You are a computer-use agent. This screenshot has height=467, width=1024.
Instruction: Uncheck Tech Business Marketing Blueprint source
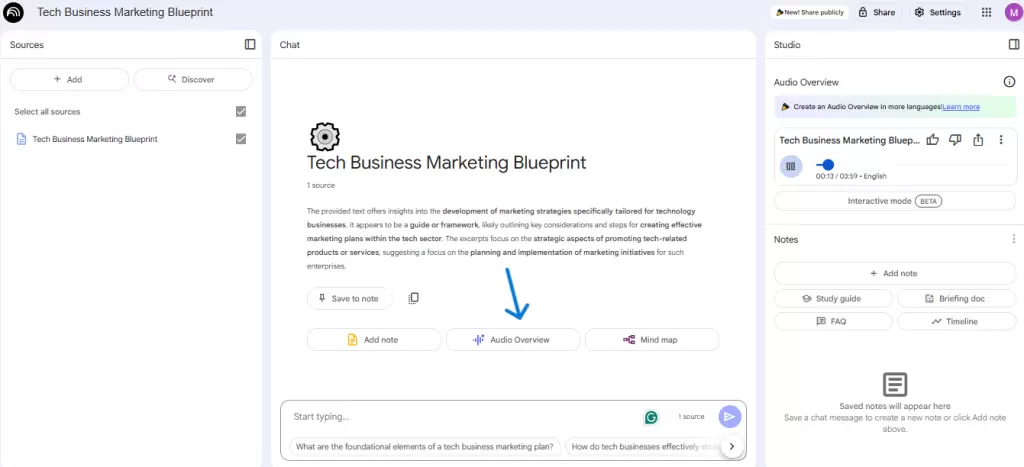coord(241,139)
